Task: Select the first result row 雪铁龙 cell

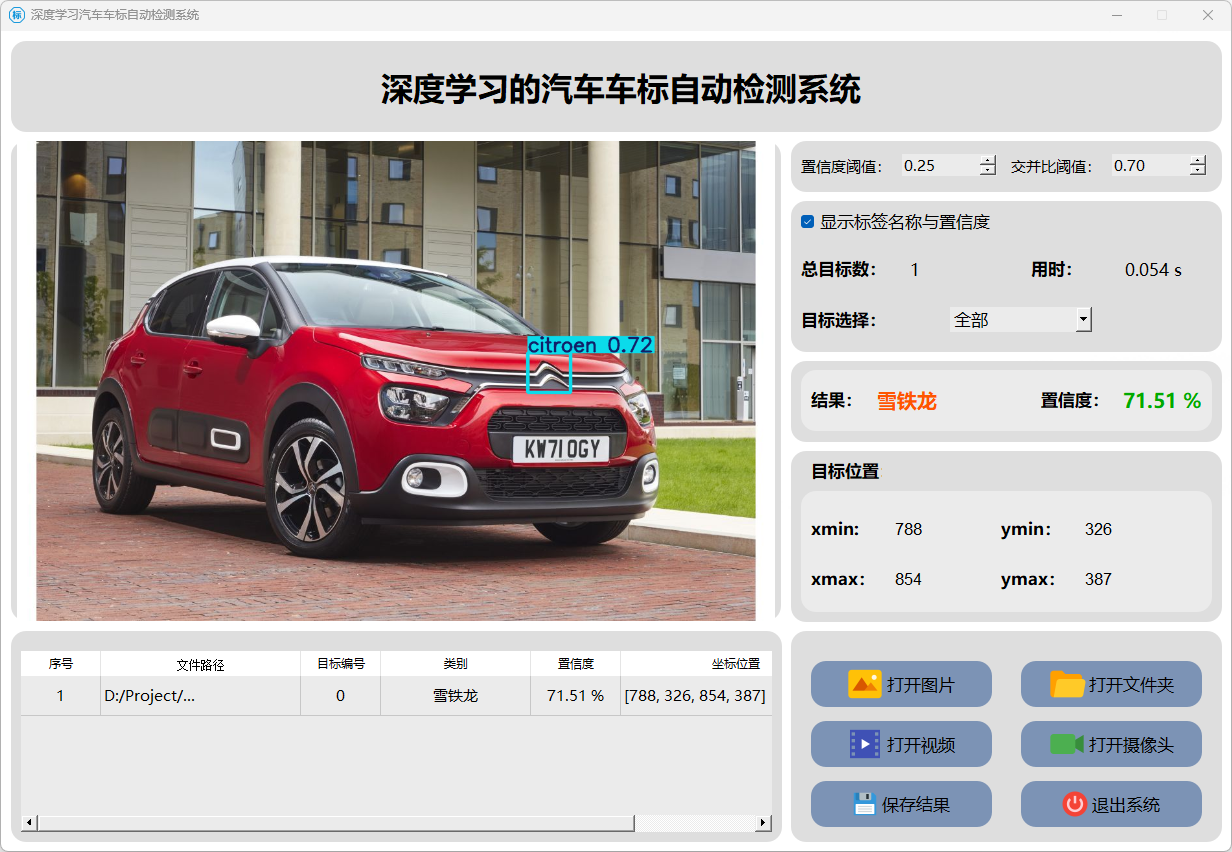Action: [x=455, y=695]
